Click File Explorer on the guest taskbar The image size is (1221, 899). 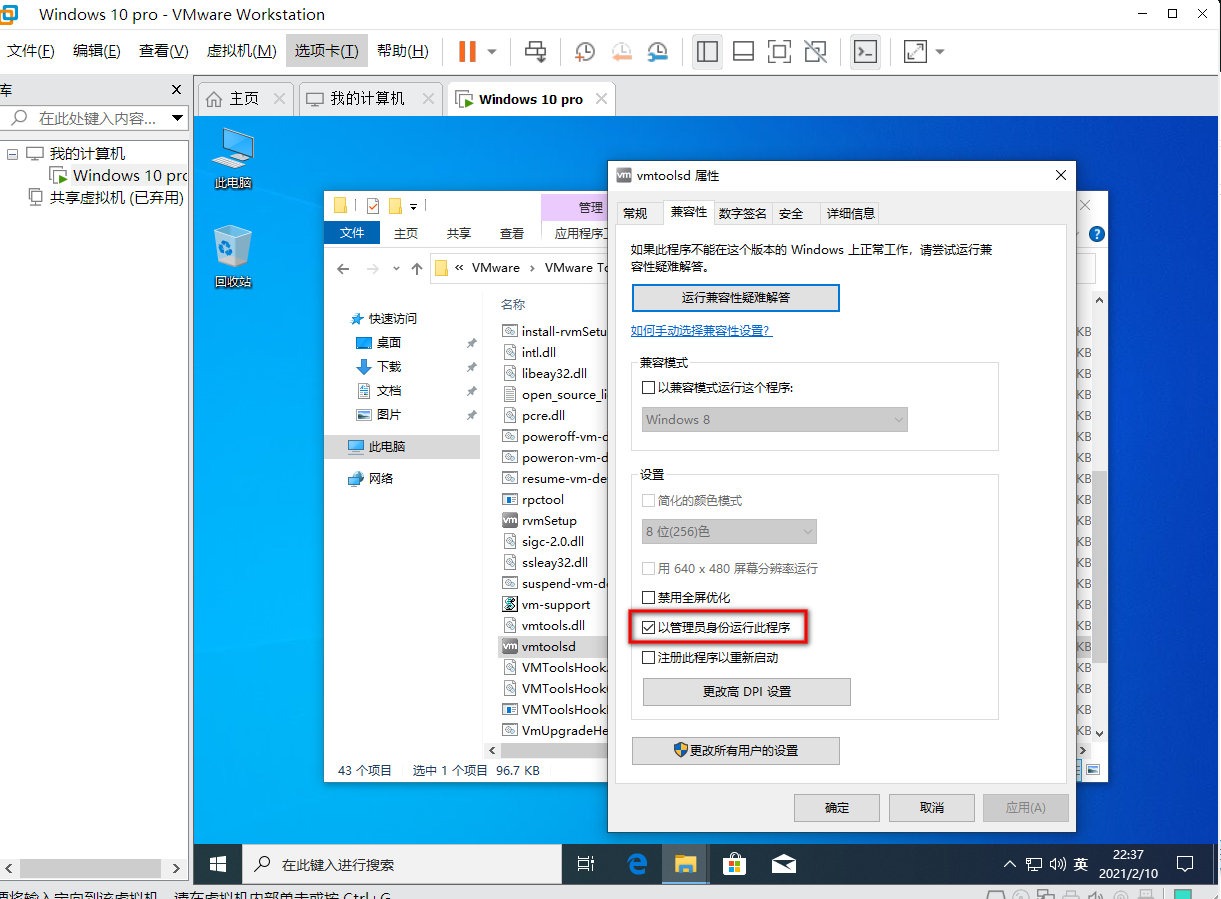click(x=685, y=864)
